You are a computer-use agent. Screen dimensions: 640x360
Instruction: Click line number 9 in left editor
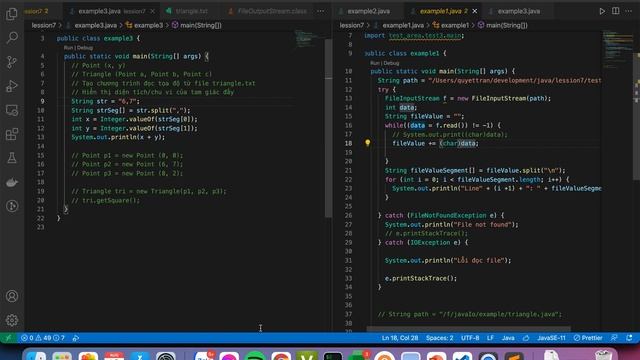42,101
